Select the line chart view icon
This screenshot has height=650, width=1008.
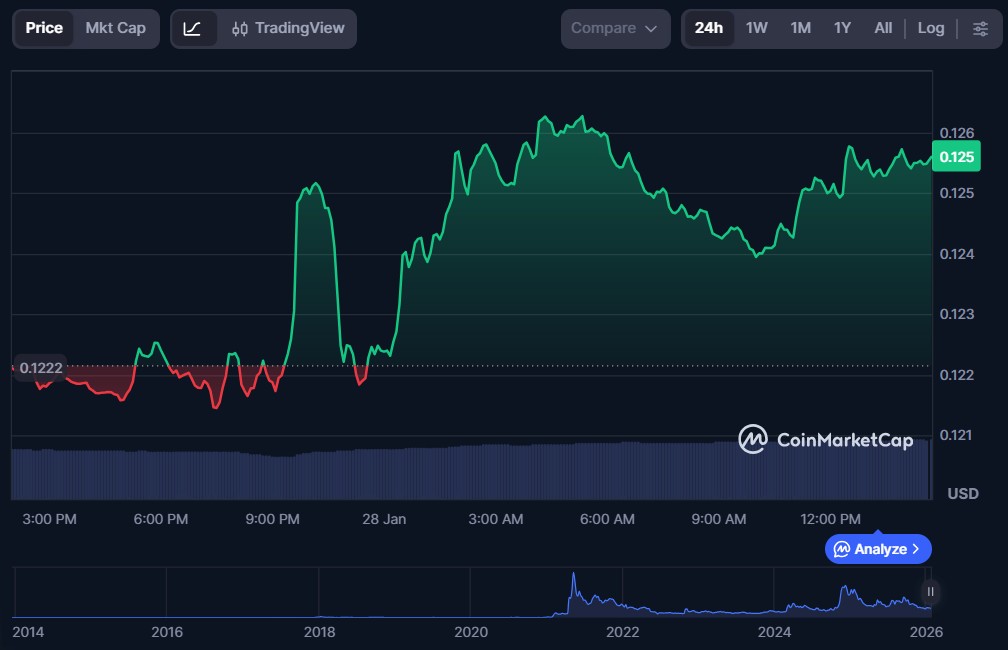pyautogui.click(x=193, y=28)
